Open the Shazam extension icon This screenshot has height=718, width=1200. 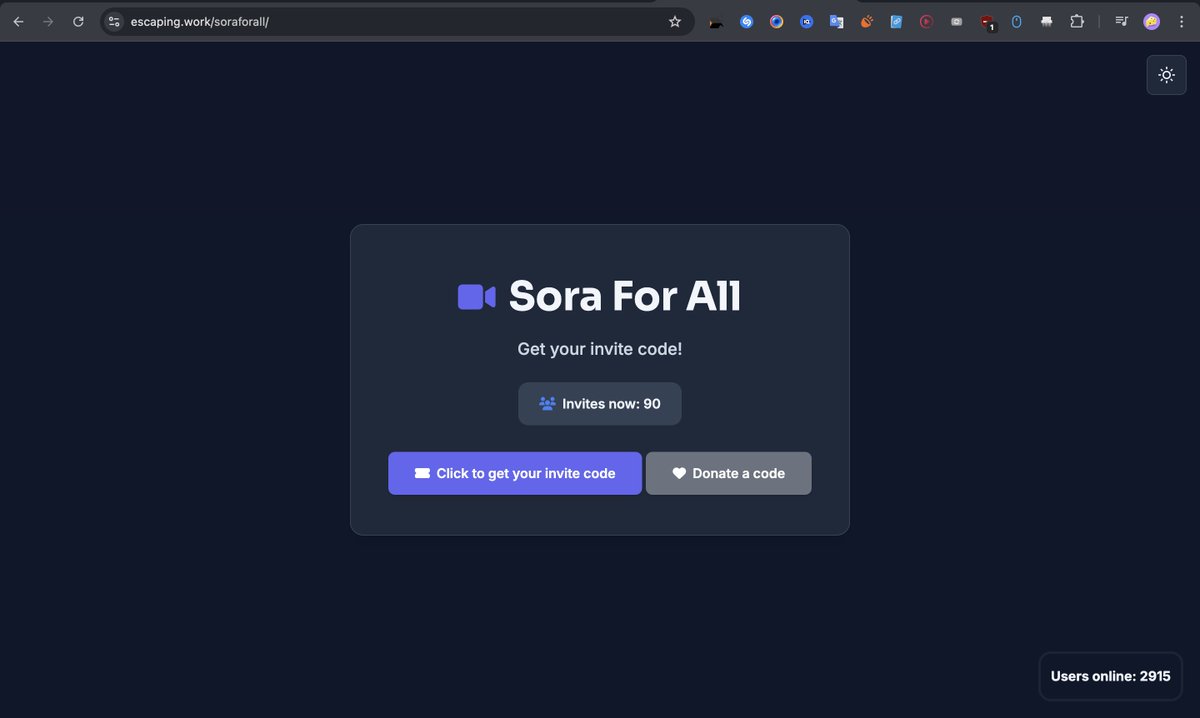tap(746, 21)
